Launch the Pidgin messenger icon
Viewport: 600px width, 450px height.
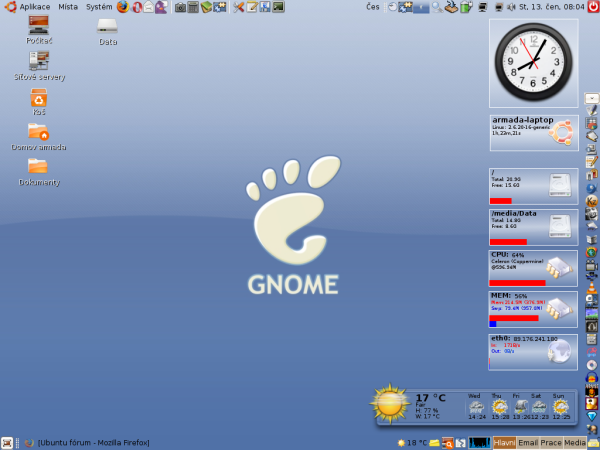[x=161, y=7]
